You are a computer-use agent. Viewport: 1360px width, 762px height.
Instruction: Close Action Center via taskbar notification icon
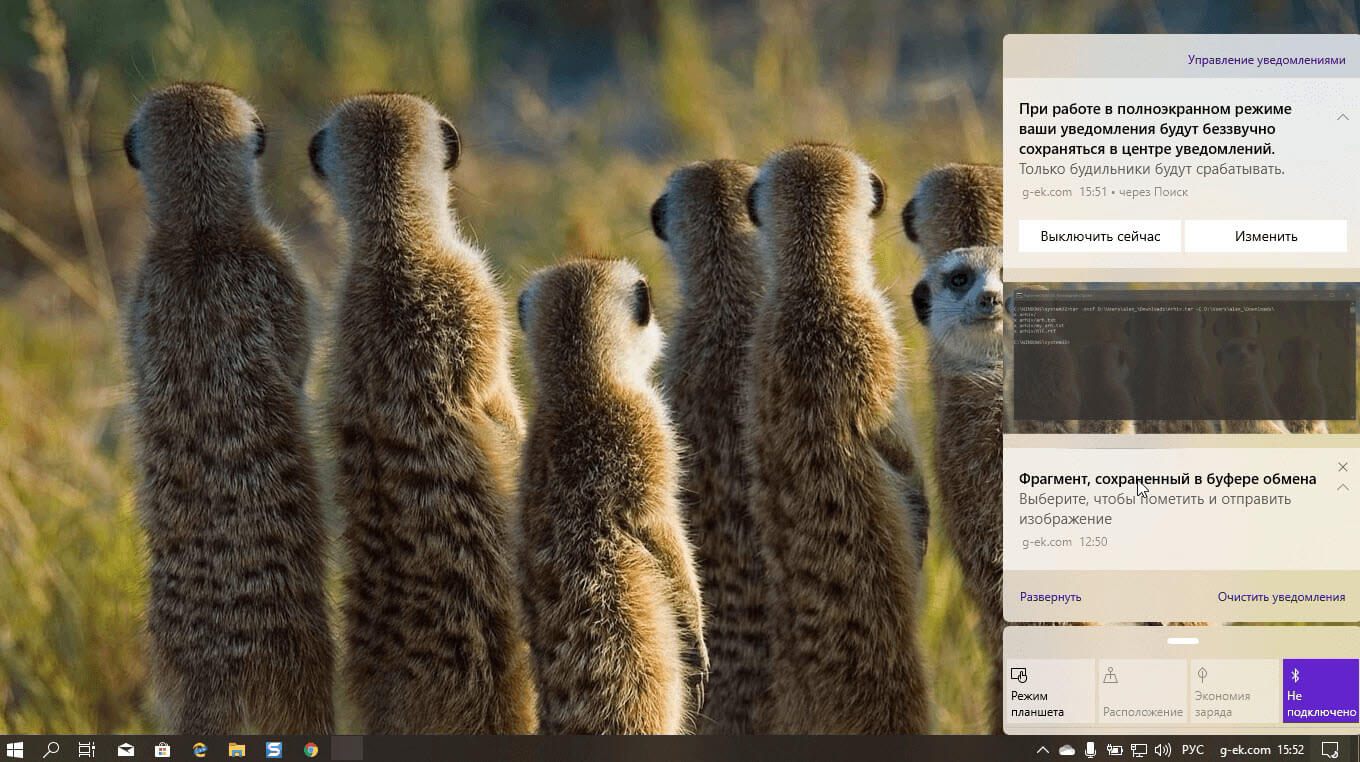pos(1330,749)
